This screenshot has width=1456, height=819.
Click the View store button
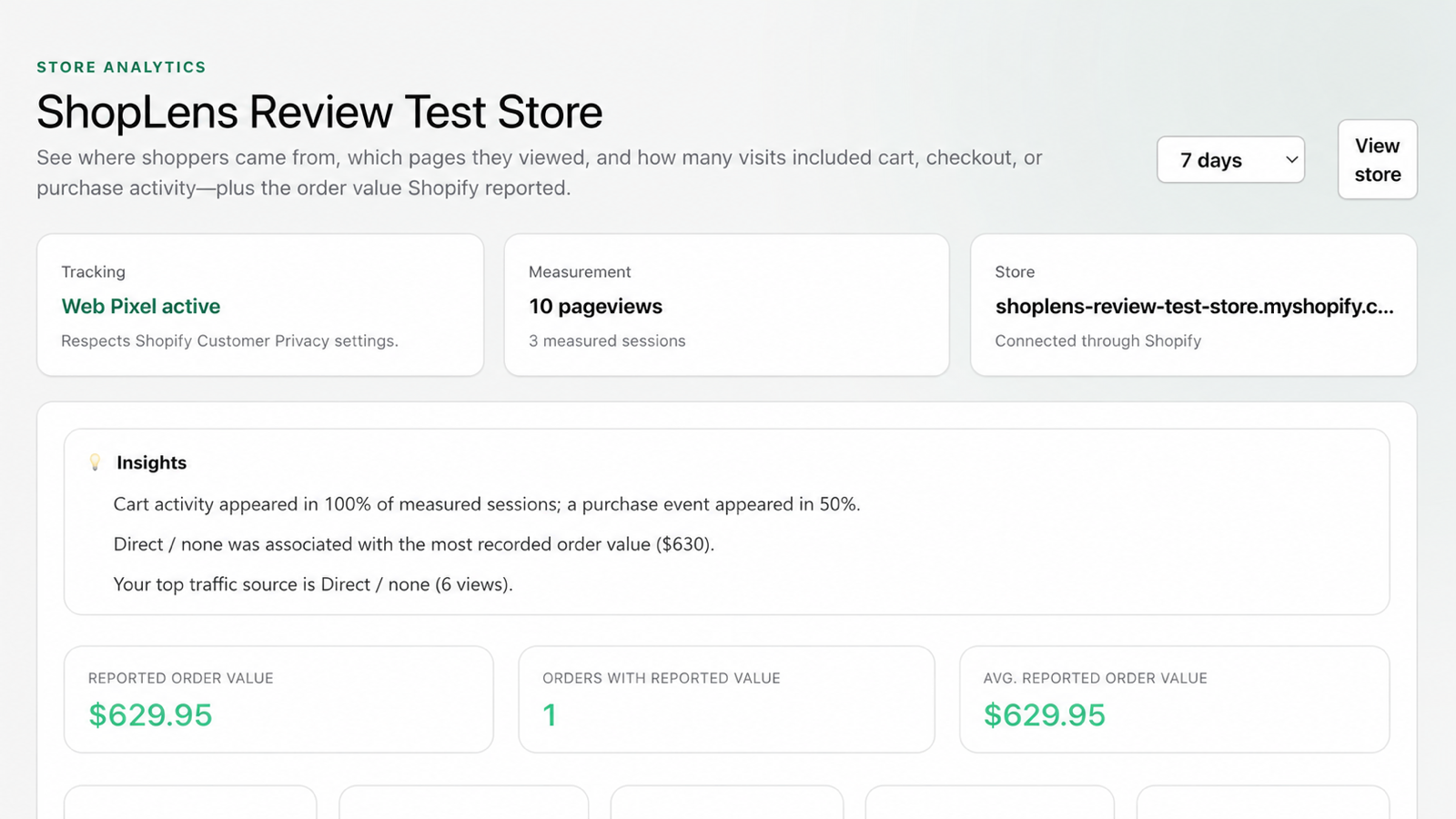tap(1377, 160)
